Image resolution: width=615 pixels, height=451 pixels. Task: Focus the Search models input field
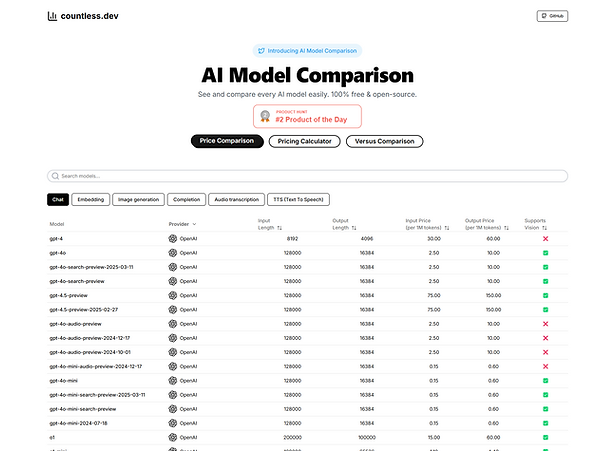pyautogui.click(x=307, y=176)
